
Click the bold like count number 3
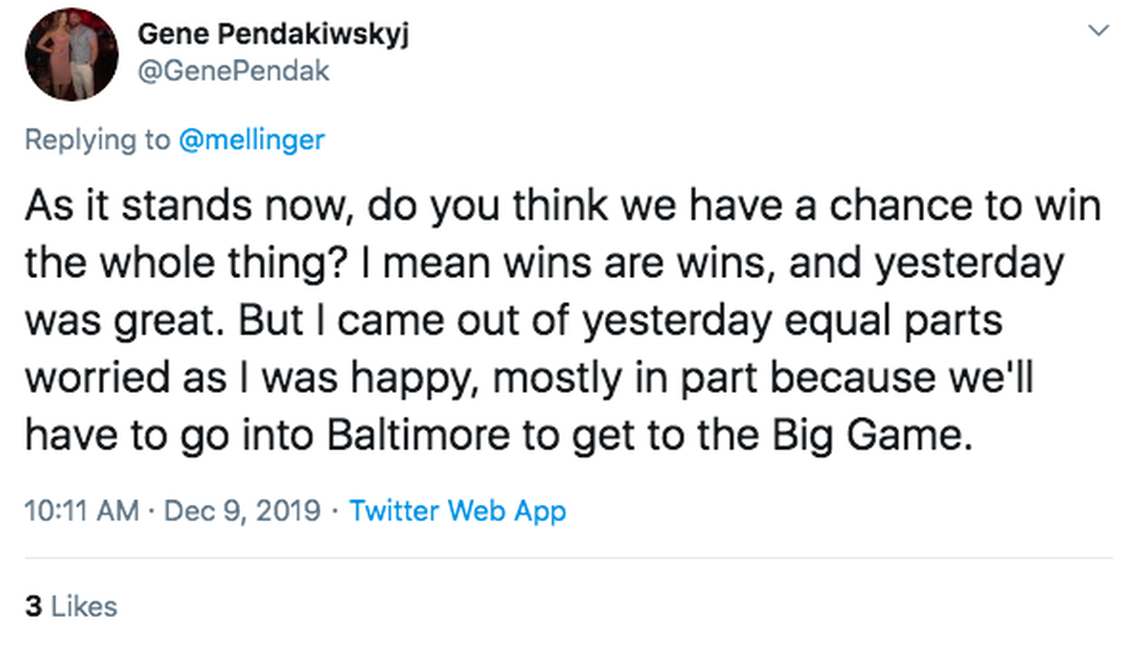point(33,606)
